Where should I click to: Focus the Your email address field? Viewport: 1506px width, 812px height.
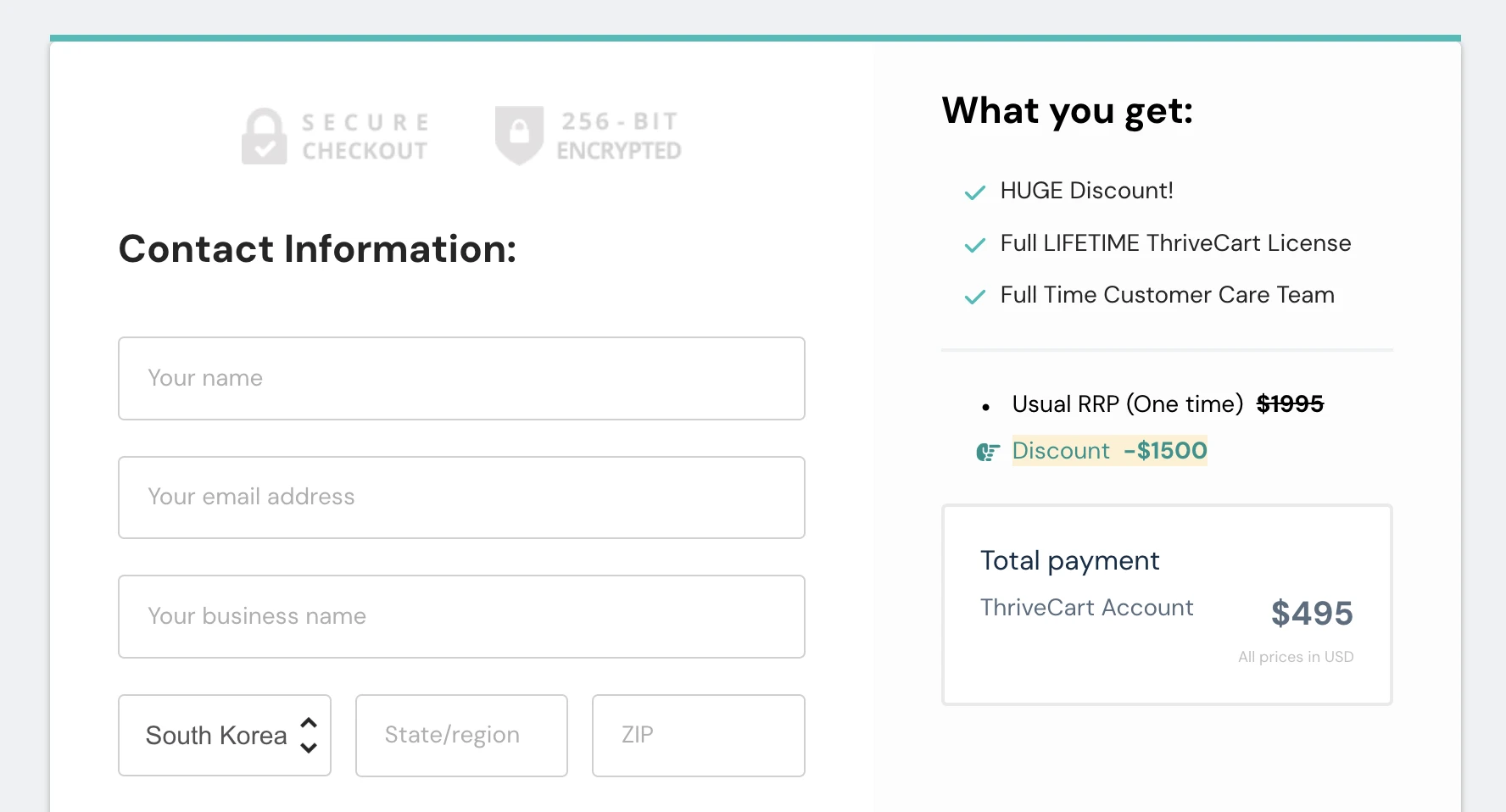coord(461,498)
